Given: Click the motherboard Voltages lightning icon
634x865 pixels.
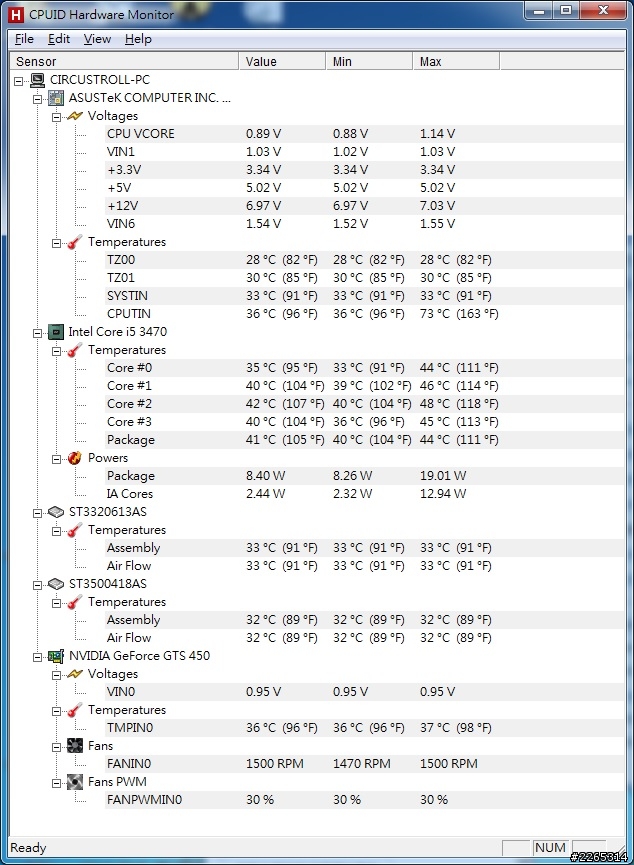Looking at the screenshot, I should pos(74,116).
